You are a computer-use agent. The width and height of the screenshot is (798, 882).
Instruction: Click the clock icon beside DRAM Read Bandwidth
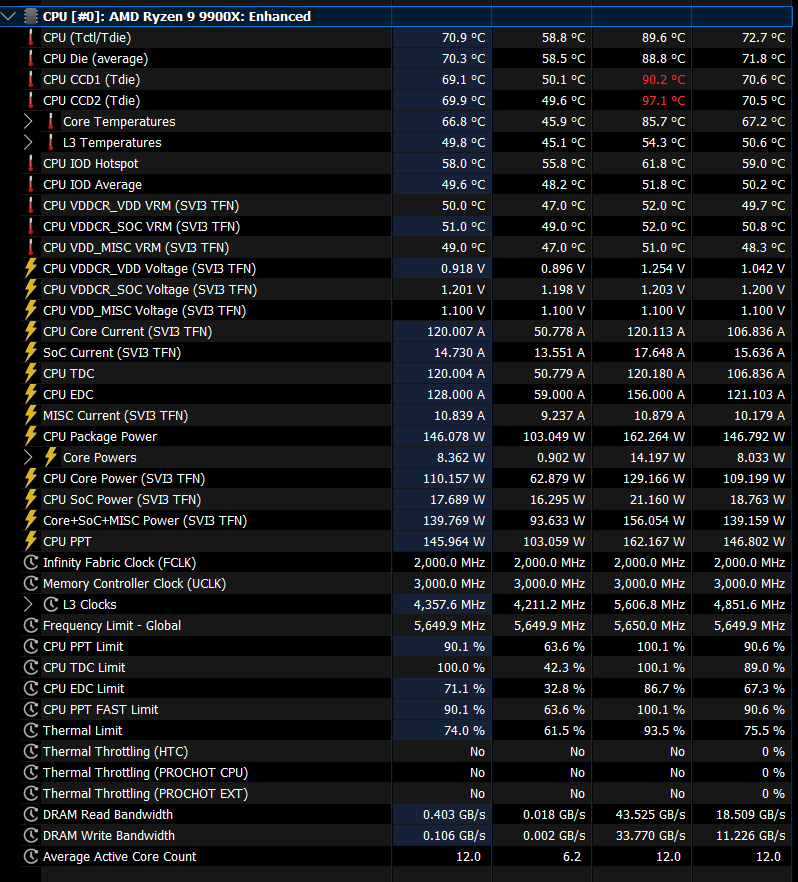pyautogui.click(x=31, y=814)
